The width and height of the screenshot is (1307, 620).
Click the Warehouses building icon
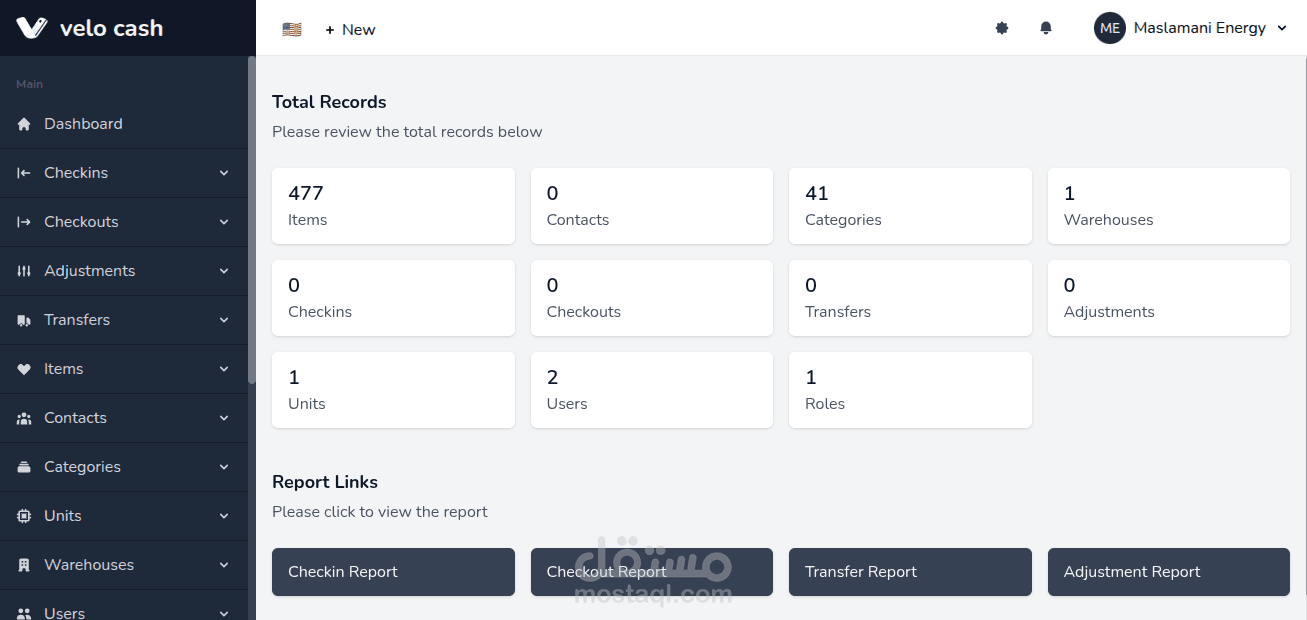coord(24,565)
